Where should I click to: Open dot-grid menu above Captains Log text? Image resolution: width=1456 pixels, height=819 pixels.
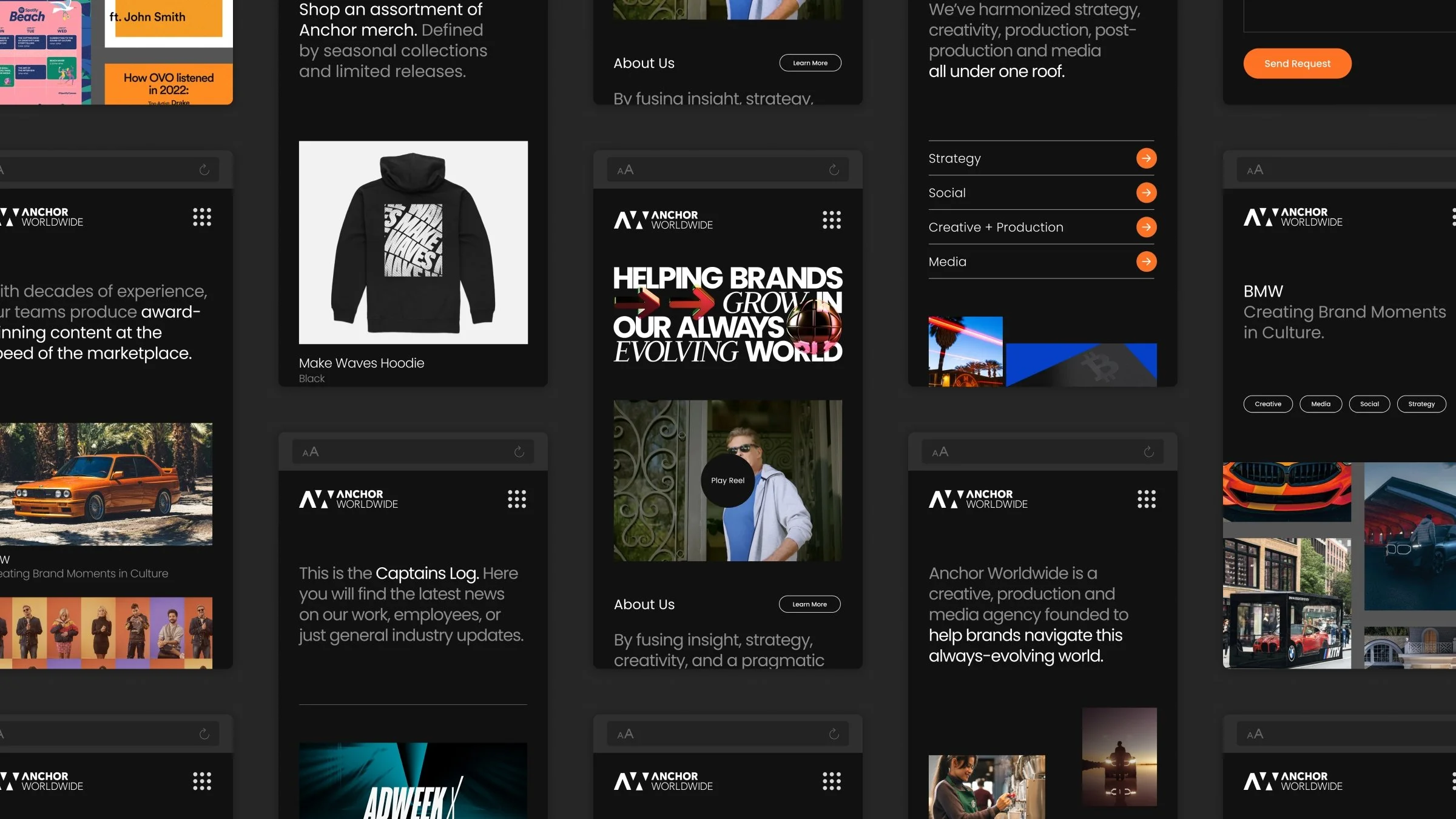516,499
